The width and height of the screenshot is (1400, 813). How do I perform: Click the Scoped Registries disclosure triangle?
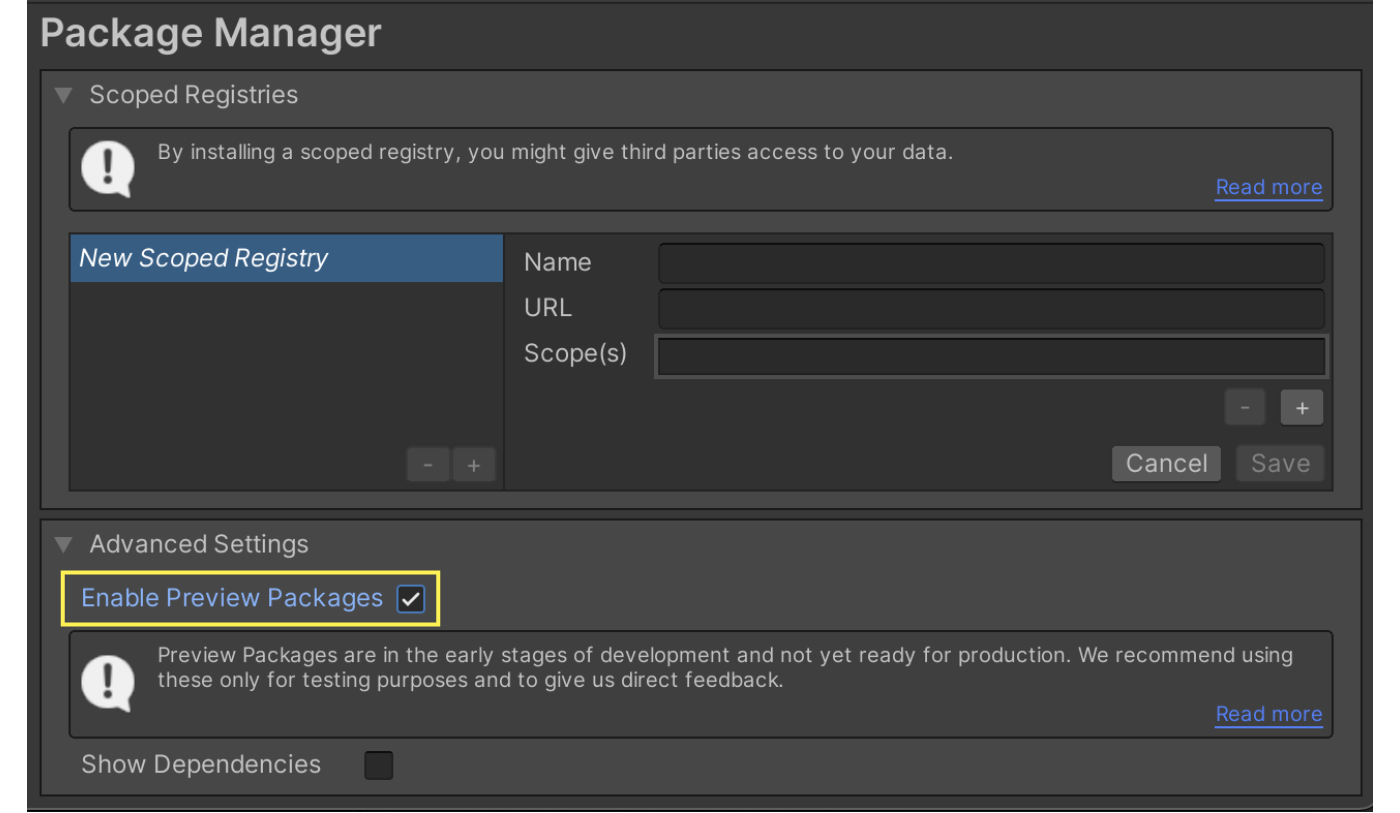[62, 94]
